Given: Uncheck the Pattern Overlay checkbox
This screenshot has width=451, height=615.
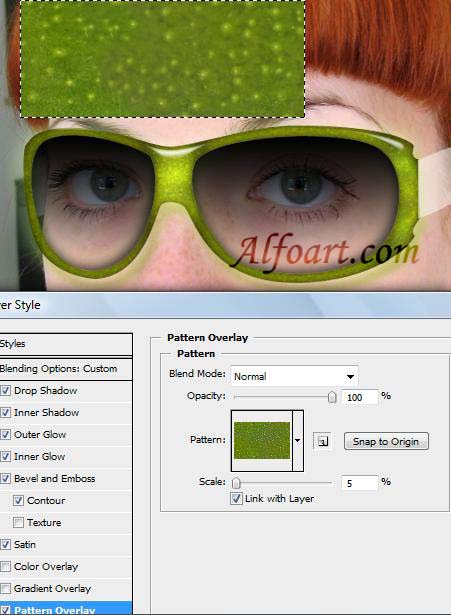Looking at the screenshot, I should (5, 610).
